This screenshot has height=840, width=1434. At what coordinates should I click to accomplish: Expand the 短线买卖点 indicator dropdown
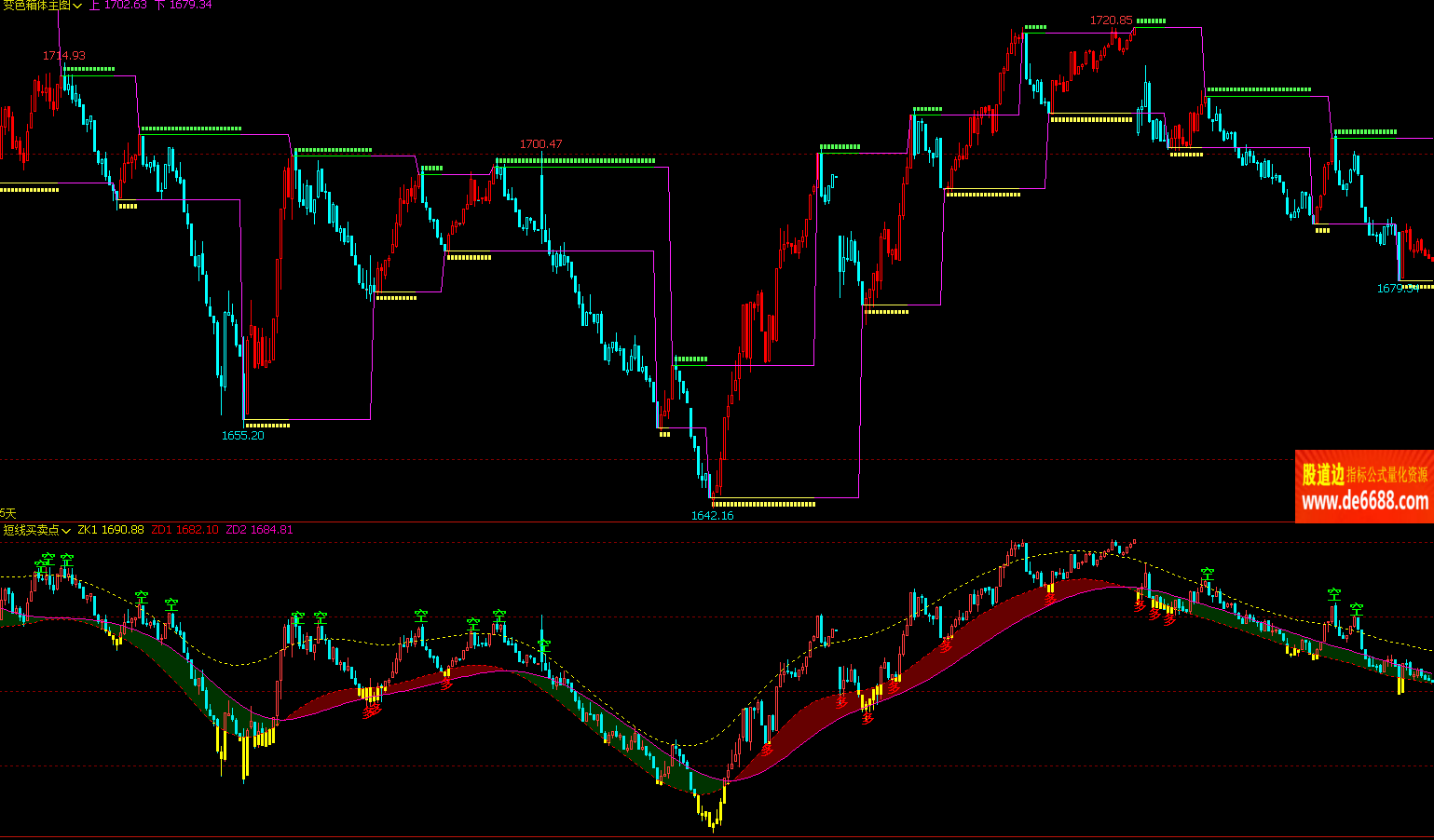coord(66,530)
